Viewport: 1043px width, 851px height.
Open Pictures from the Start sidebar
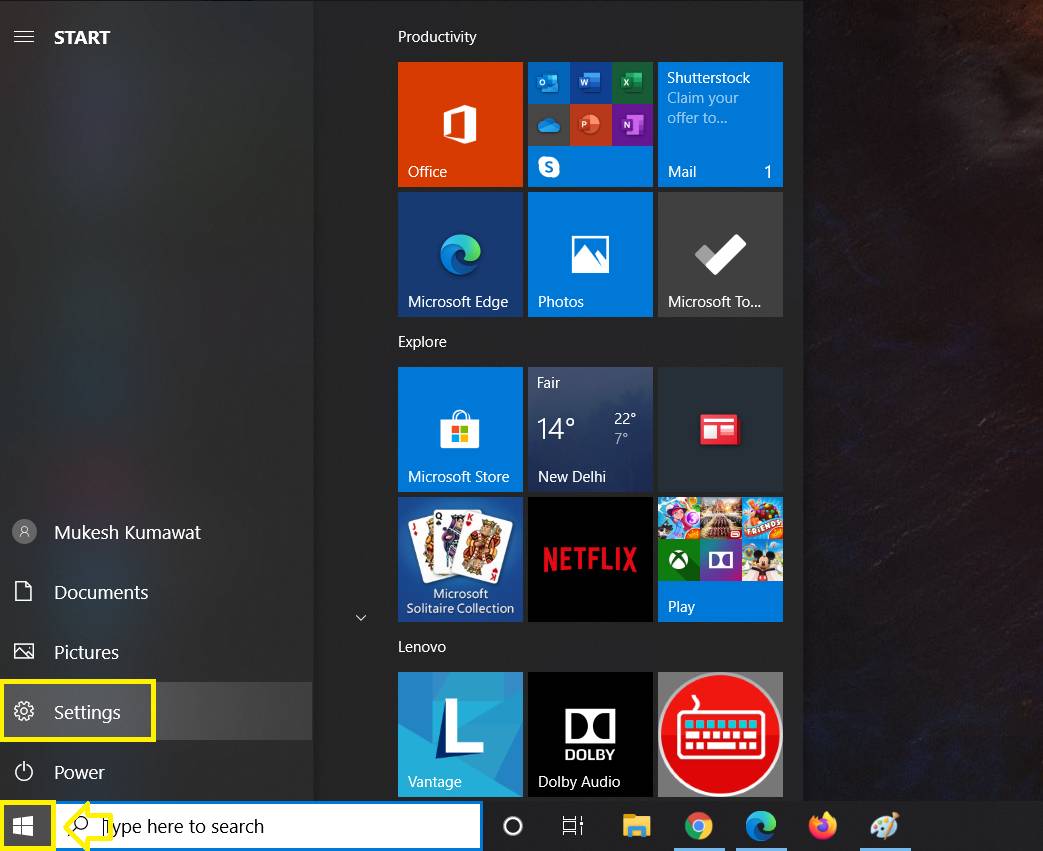(x=156, y=652)
